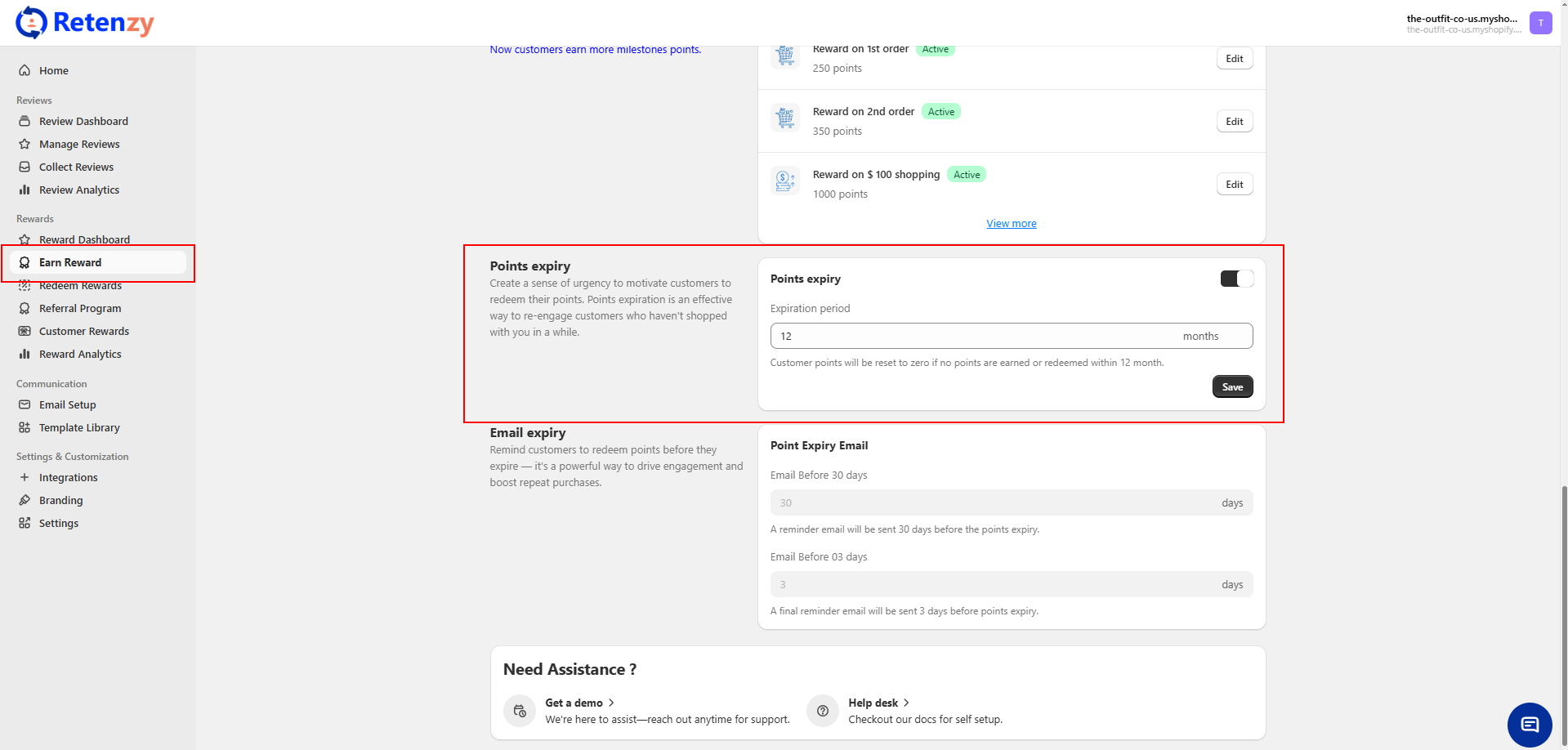Expand the Help desk chevron arrow
Screen dimensions: 1568x750
point(906,703)
